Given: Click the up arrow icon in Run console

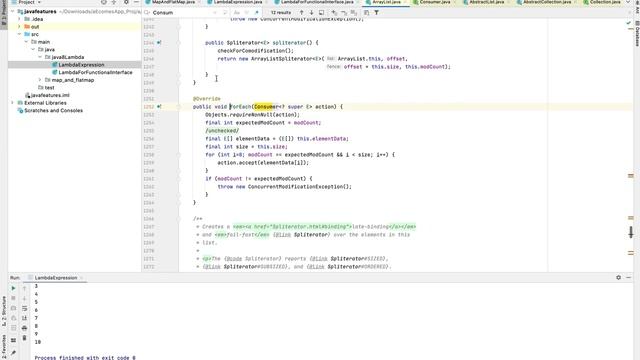Looking at the screenshot, I should pos(24,289).
